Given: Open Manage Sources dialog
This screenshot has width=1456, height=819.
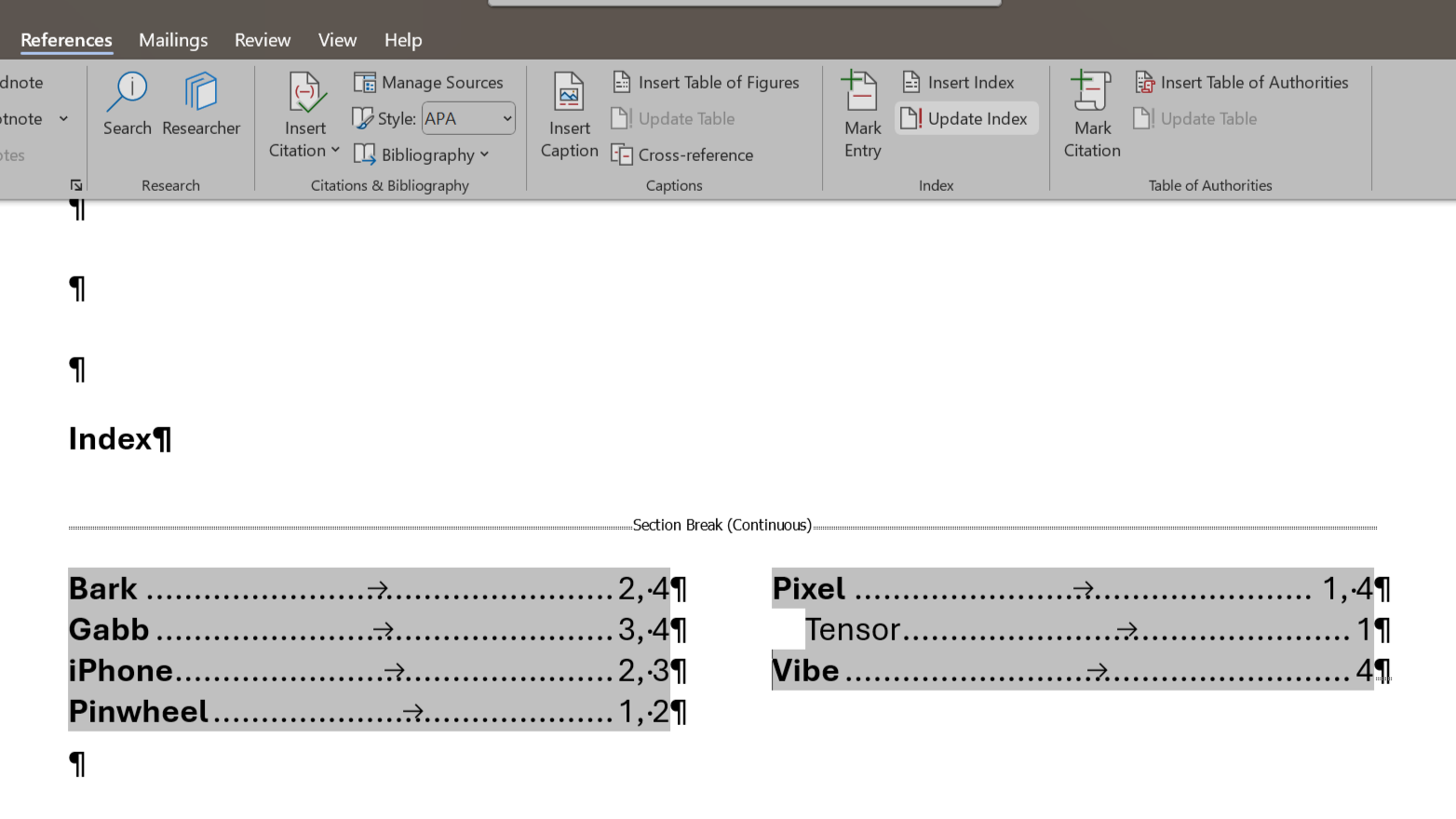Looking at the screenshot, I should (x=428, y=82).
